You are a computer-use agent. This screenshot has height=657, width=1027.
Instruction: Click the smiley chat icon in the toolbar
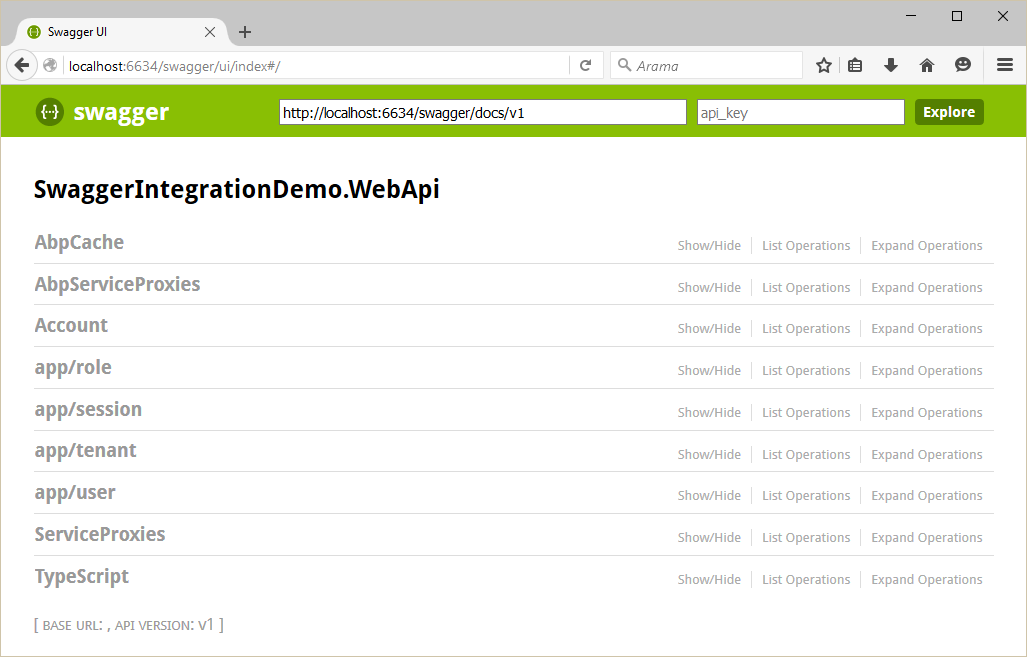(x=962, y=64)
